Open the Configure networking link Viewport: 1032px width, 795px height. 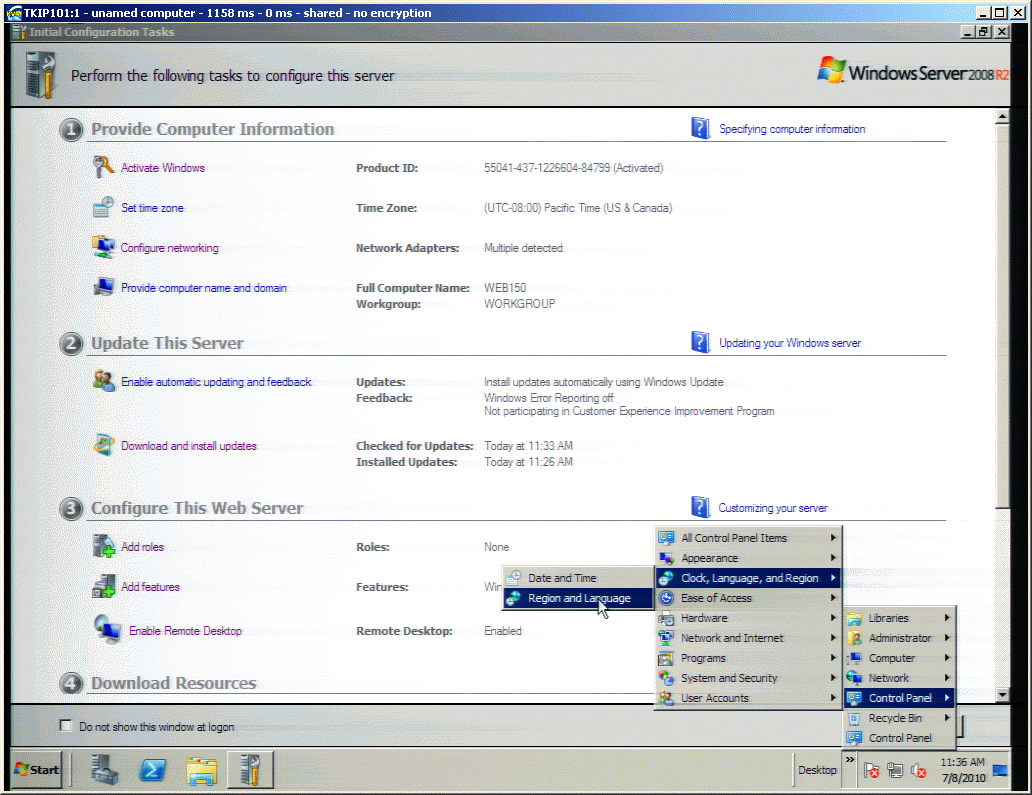click(169, 248)
